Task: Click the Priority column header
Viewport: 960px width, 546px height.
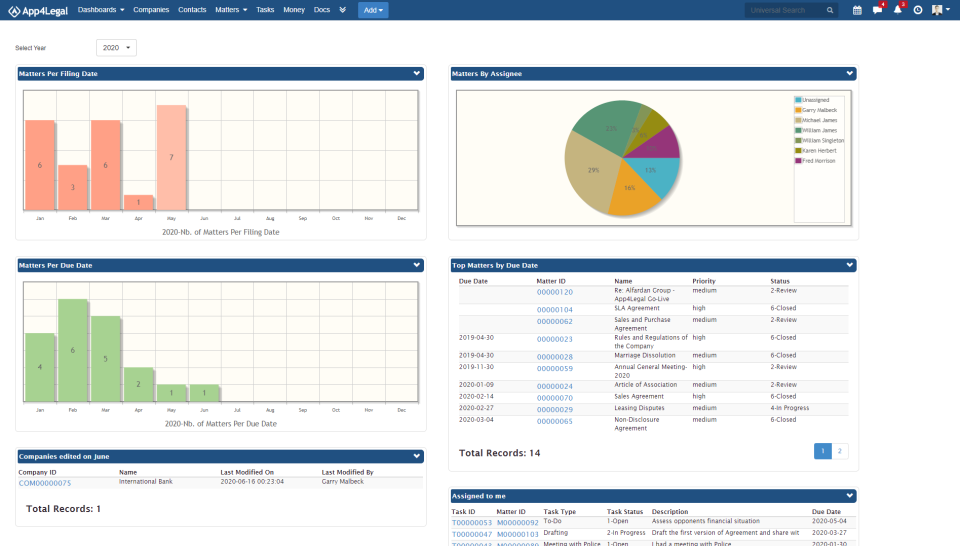Action: (704, 281)
